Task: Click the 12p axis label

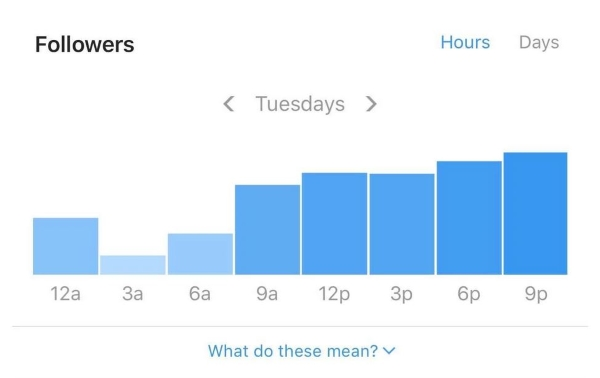Action: point(334,295)
